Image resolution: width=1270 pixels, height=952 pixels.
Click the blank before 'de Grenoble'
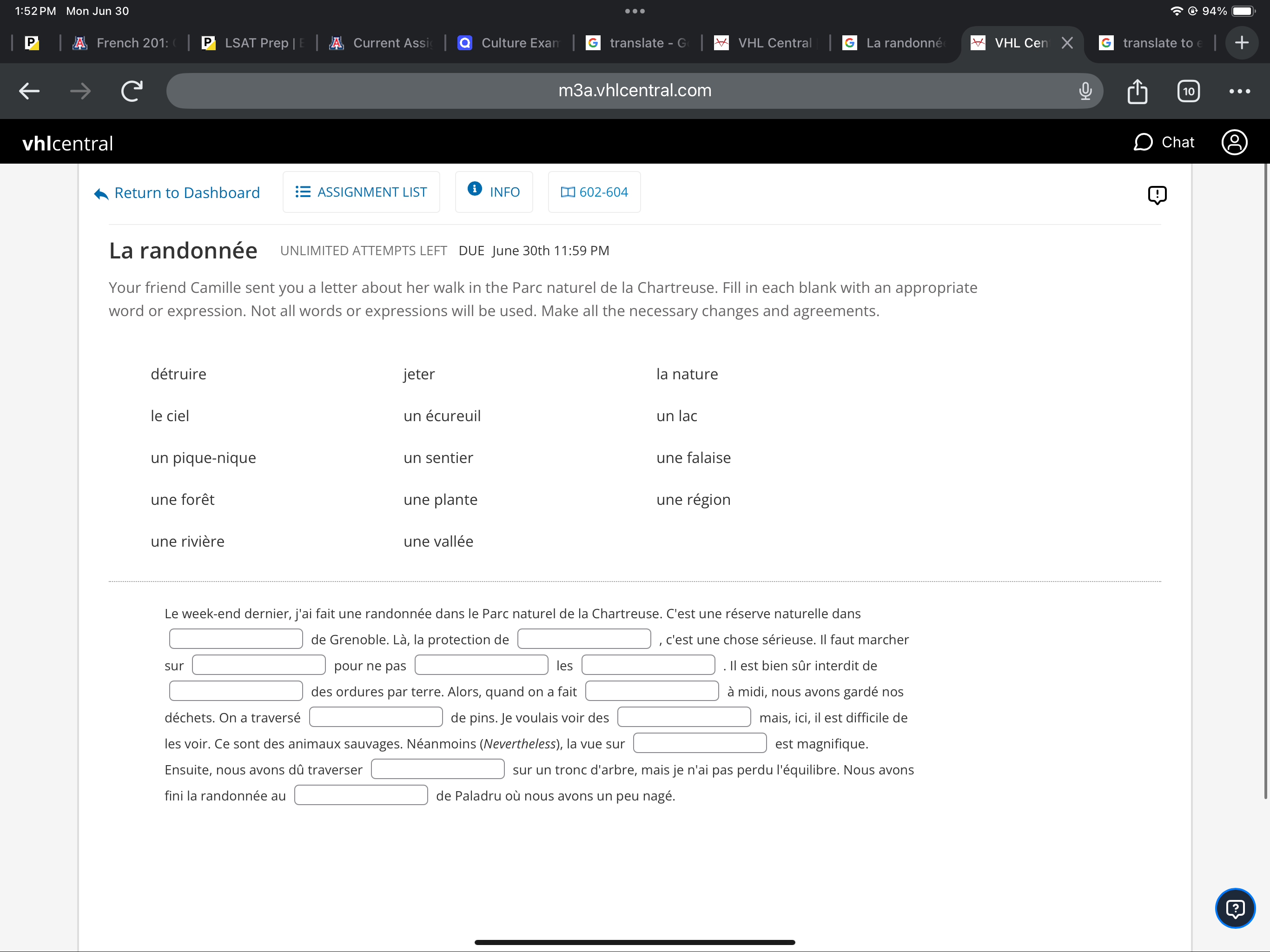point(235,639)
